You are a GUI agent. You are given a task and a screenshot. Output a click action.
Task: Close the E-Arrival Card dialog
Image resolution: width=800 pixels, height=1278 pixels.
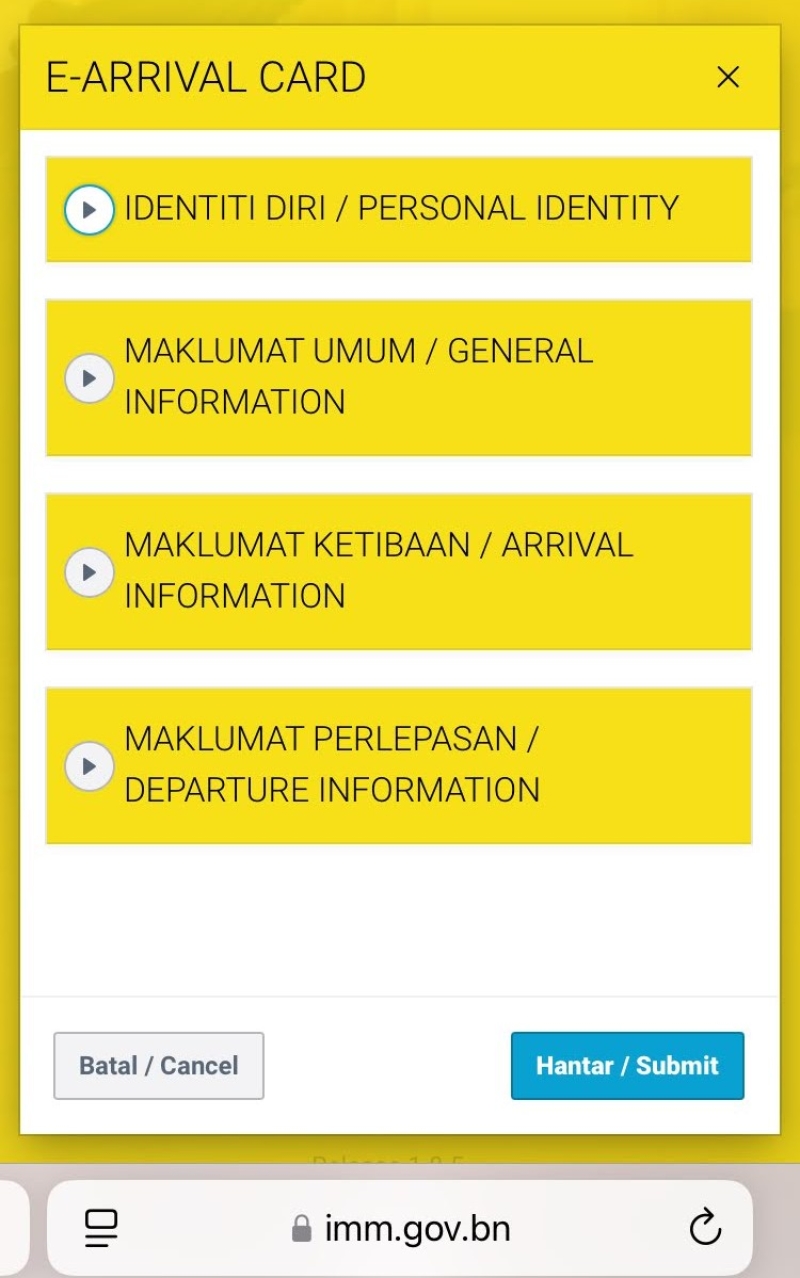pyautogui.click(x=728, y=77)
